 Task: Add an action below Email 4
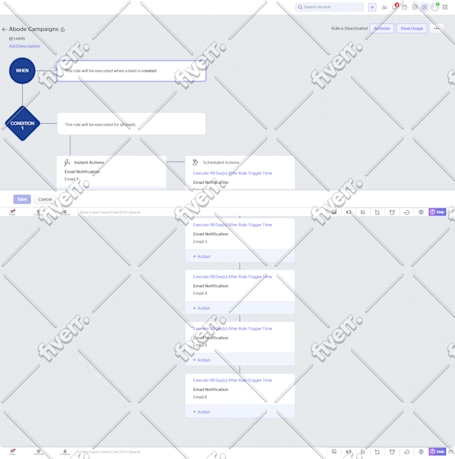202,308
